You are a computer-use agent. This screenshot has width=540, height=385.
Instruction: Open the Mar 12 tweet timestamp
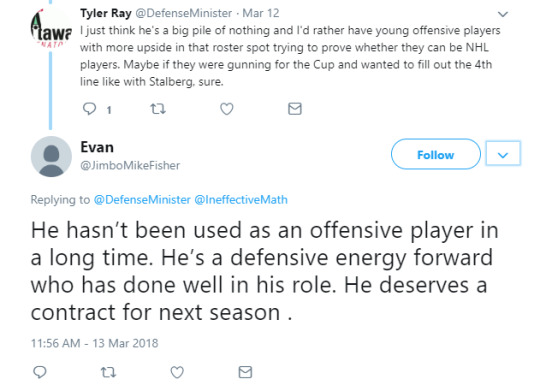(261, 13)
